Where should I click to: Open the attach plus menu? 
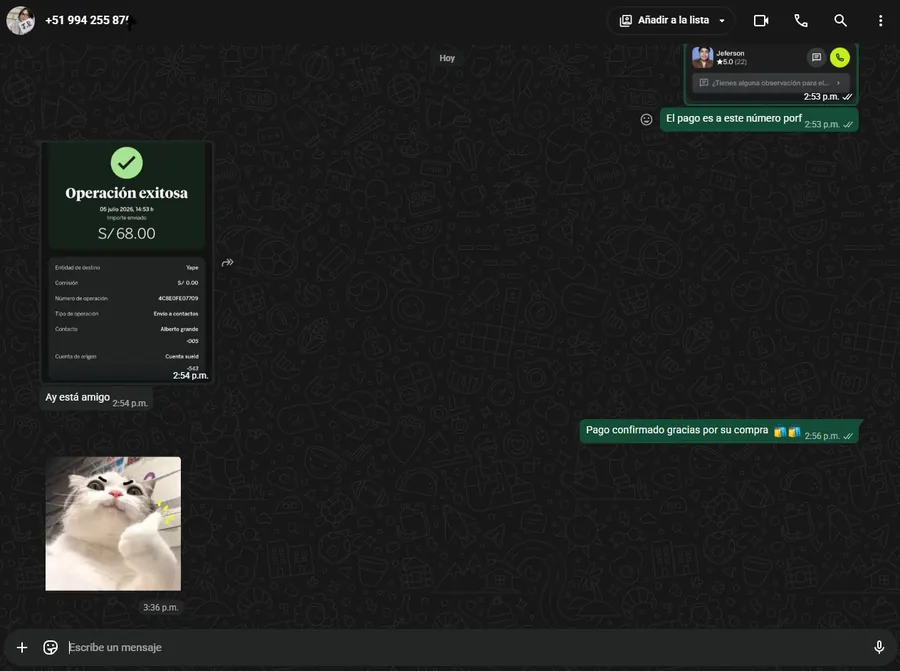pyautogui.click(x=22, y=647)
